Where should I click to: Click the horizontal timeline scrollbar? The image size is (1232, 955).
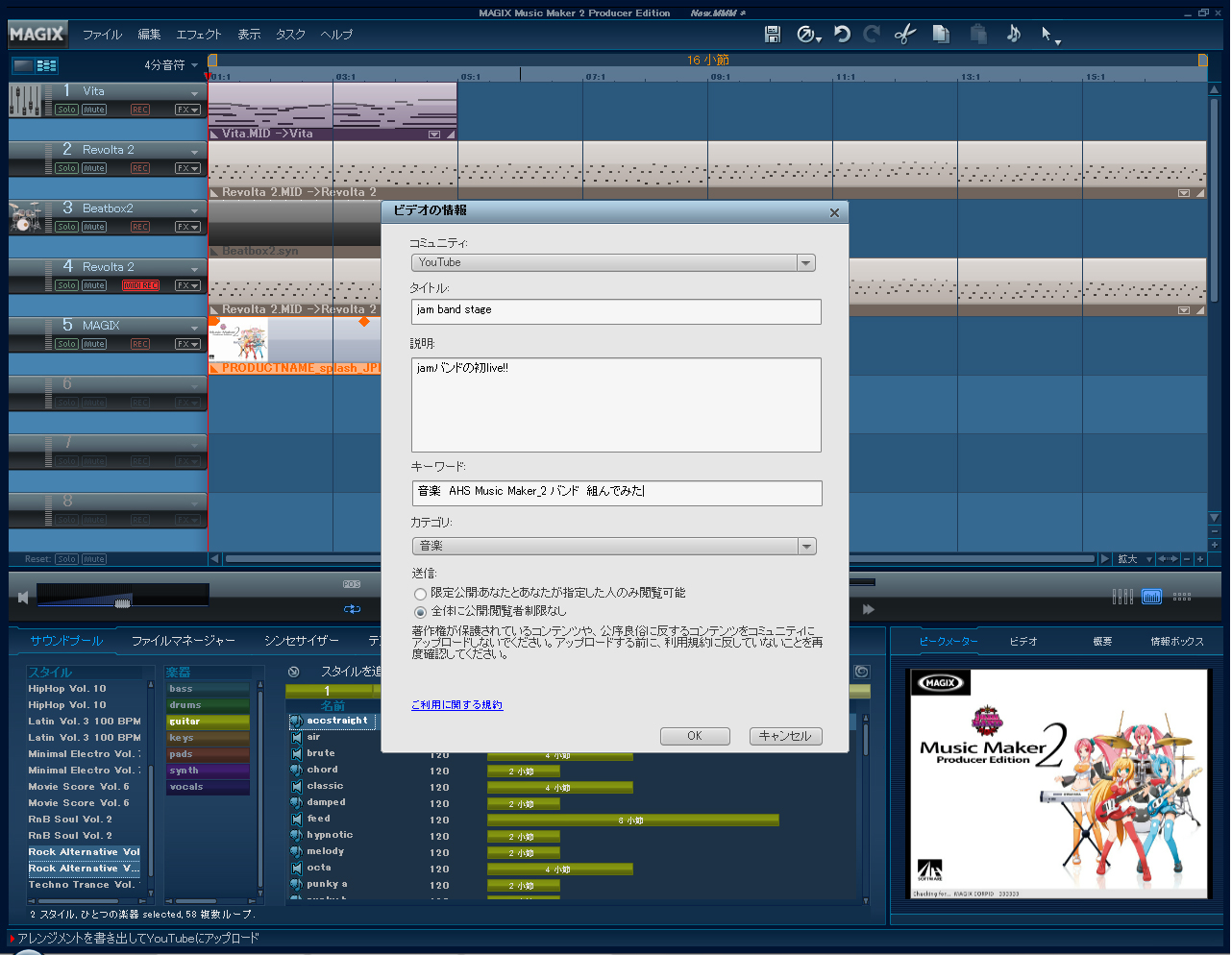(660, 559)
